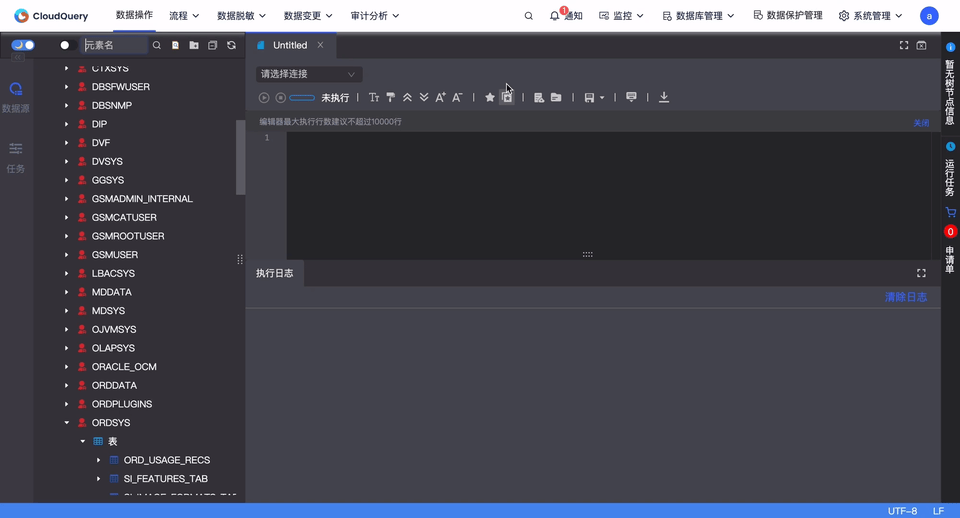Expand the ORD_USAGE_RECS table
Image resolution: width=960 pixels, height=518 pixels.
99,460
